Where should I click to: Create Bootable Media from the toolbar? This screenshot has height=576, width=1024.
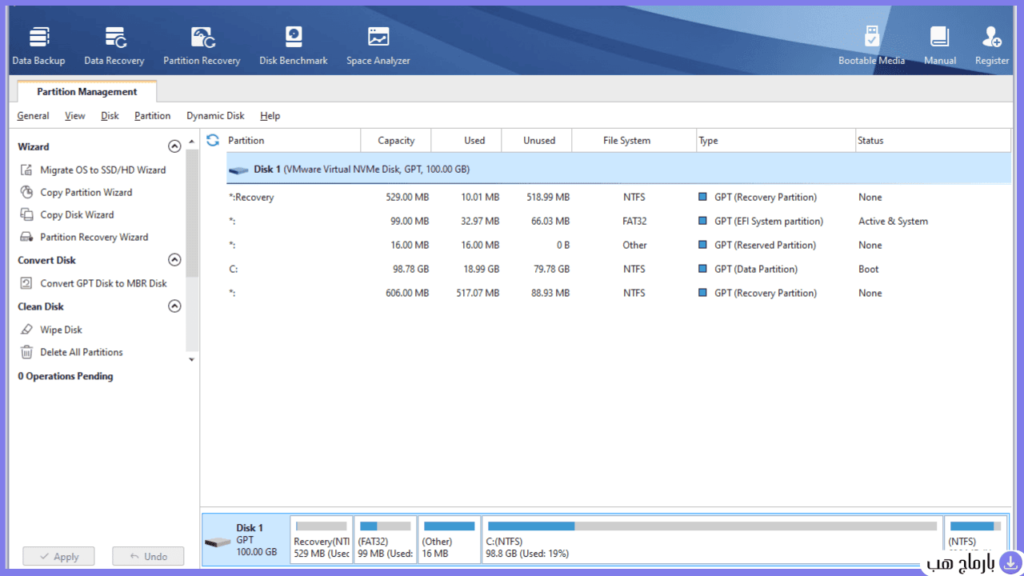[871, 46]
